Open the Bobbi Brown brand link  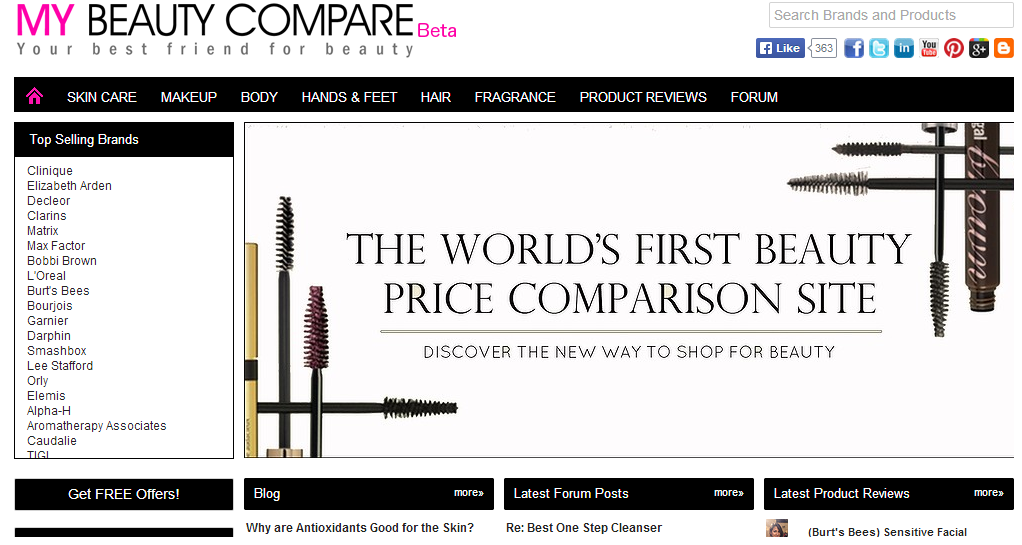pos(62,261)
